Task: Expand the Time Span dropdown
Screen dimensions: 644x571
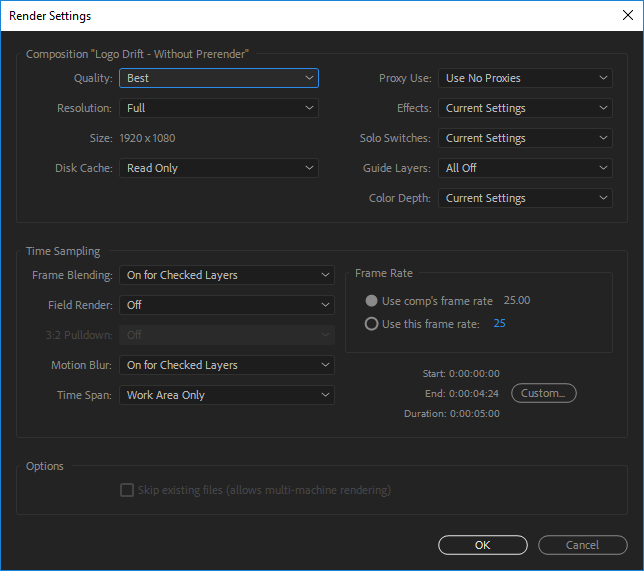Action: [x=227, y=395]
